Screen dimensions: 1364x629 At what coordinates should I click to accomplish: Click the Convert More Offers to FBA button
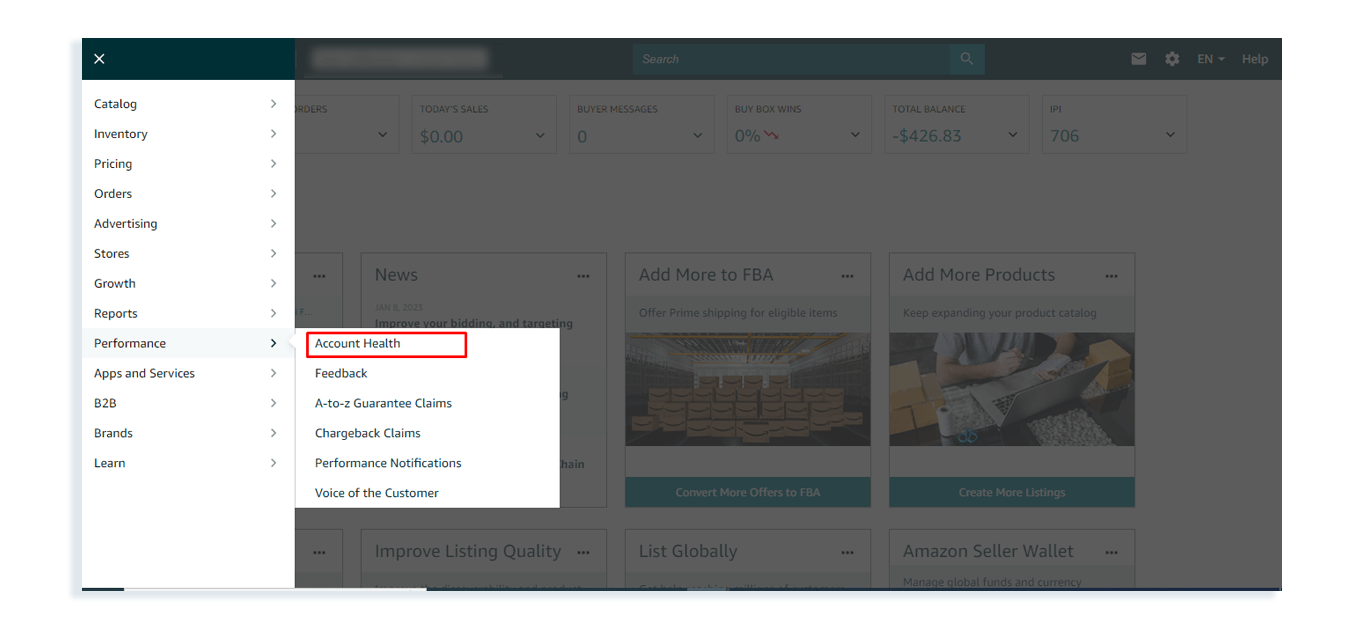click(x=747, y=492)
